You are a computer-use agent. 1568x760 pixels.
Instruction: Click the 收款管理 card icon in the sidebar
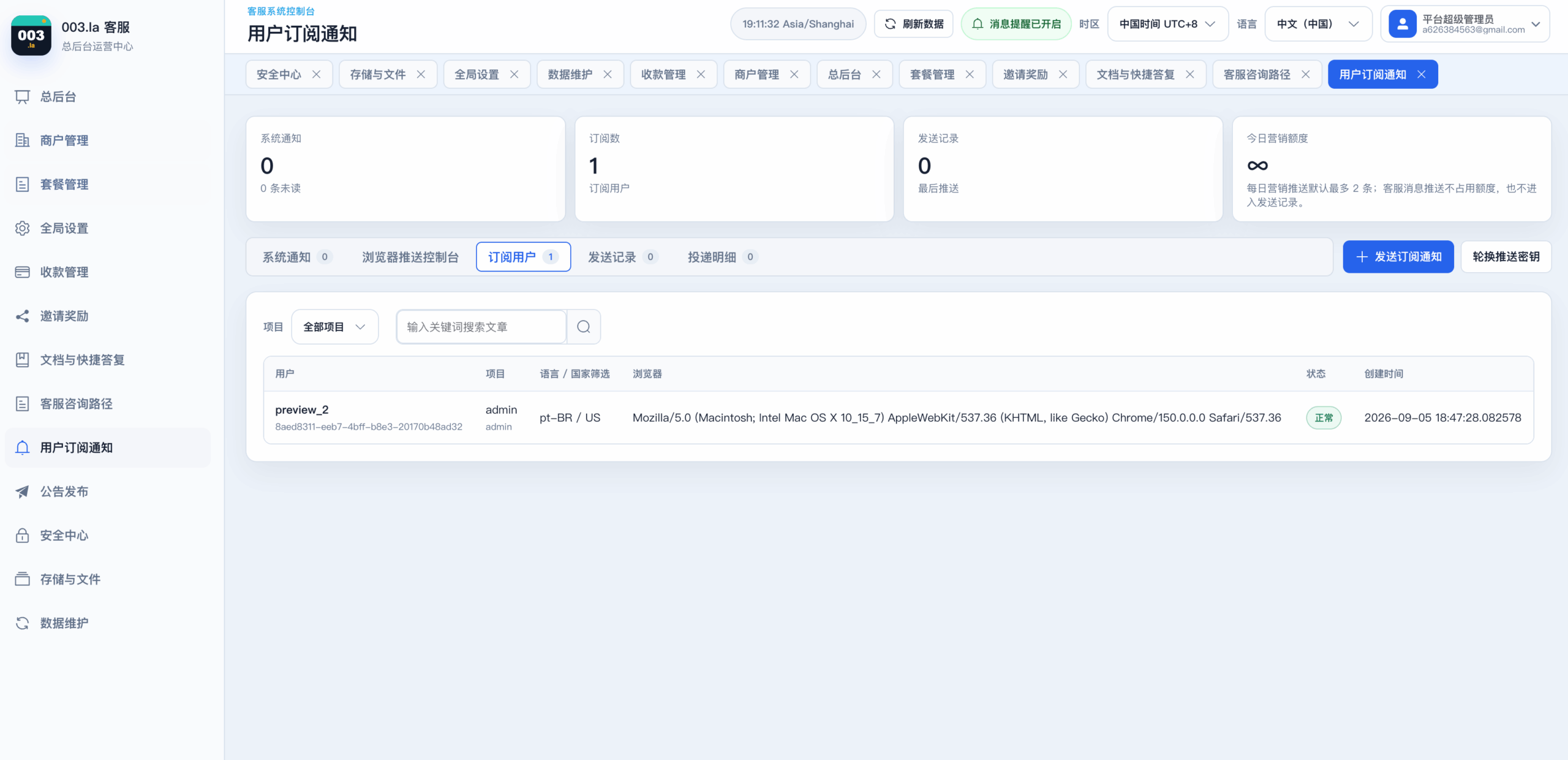point(23,272)
